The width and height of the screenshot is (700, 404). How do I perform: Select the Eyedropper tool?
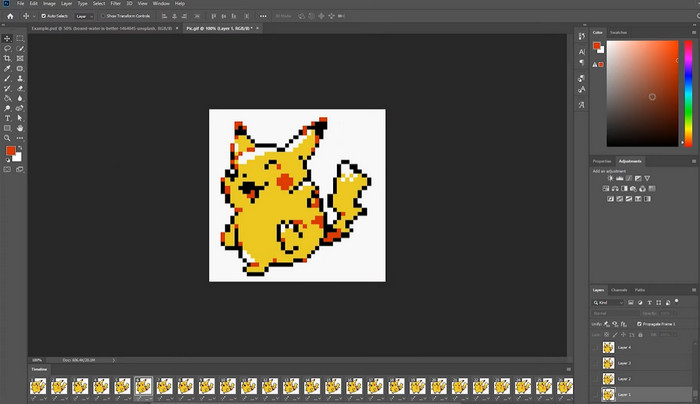7,68
